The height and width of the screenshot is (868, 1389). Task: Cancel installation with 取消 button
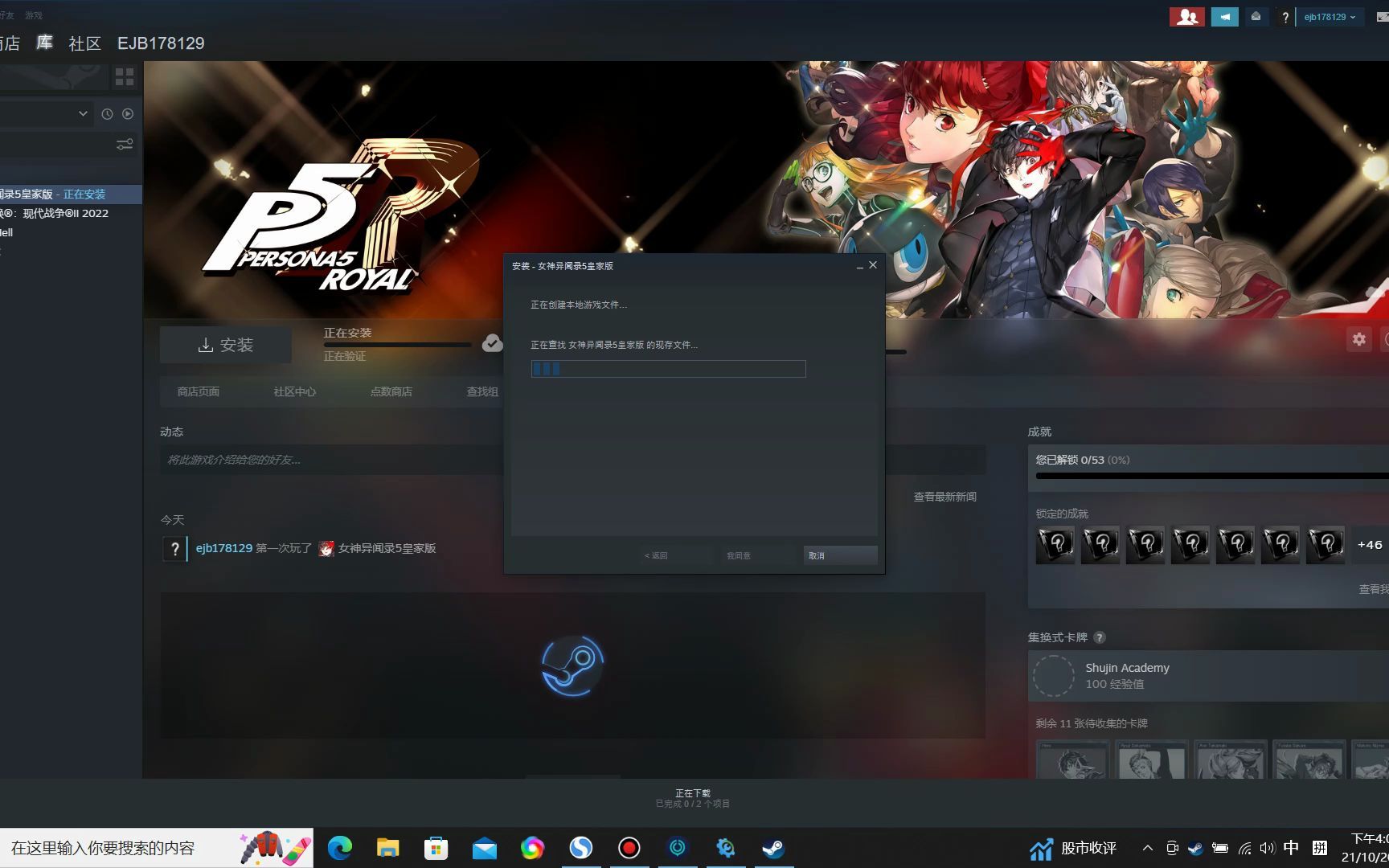tap(840, 555)
